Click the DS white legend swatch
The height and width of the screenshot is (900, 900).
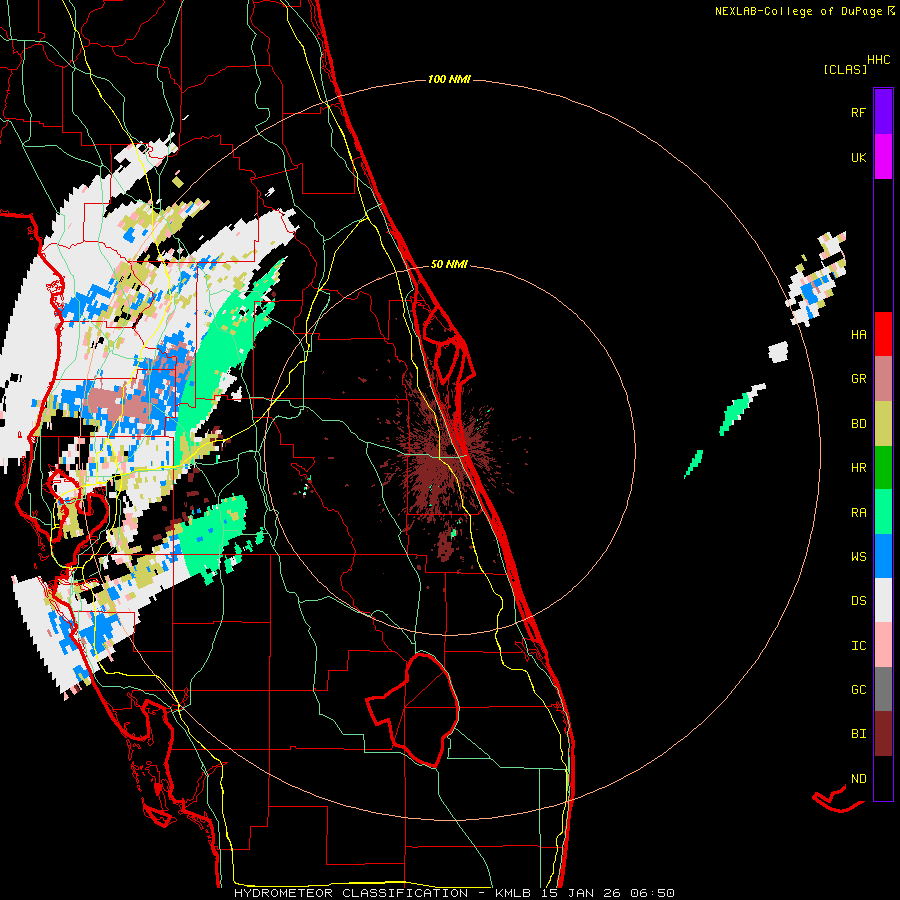(883, 600)
